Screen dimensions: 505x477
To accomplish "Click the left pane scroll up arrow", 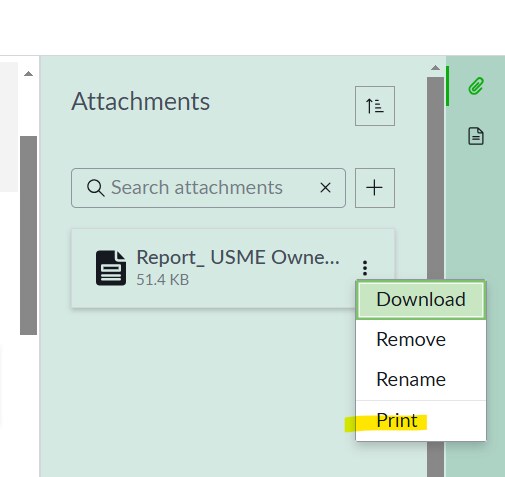I will point(28,74).
